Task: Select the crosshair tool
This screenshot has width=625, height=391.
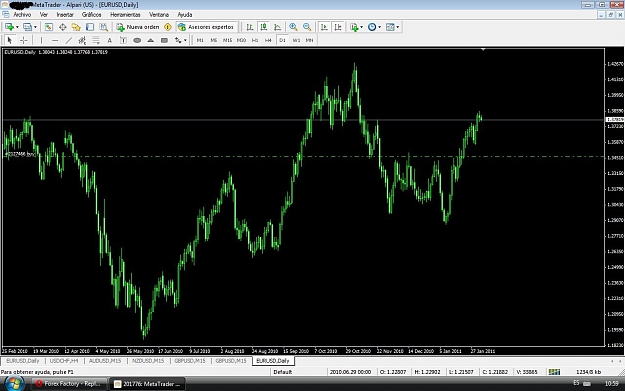Action: coord(24,40)
